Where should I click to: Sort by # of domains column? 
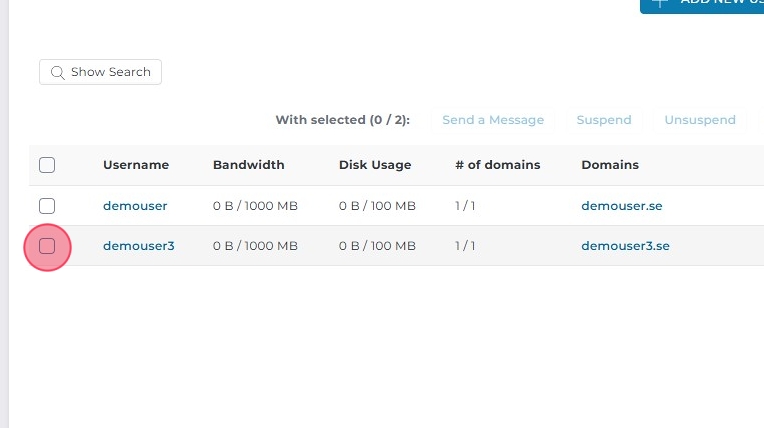coord(497,165)
